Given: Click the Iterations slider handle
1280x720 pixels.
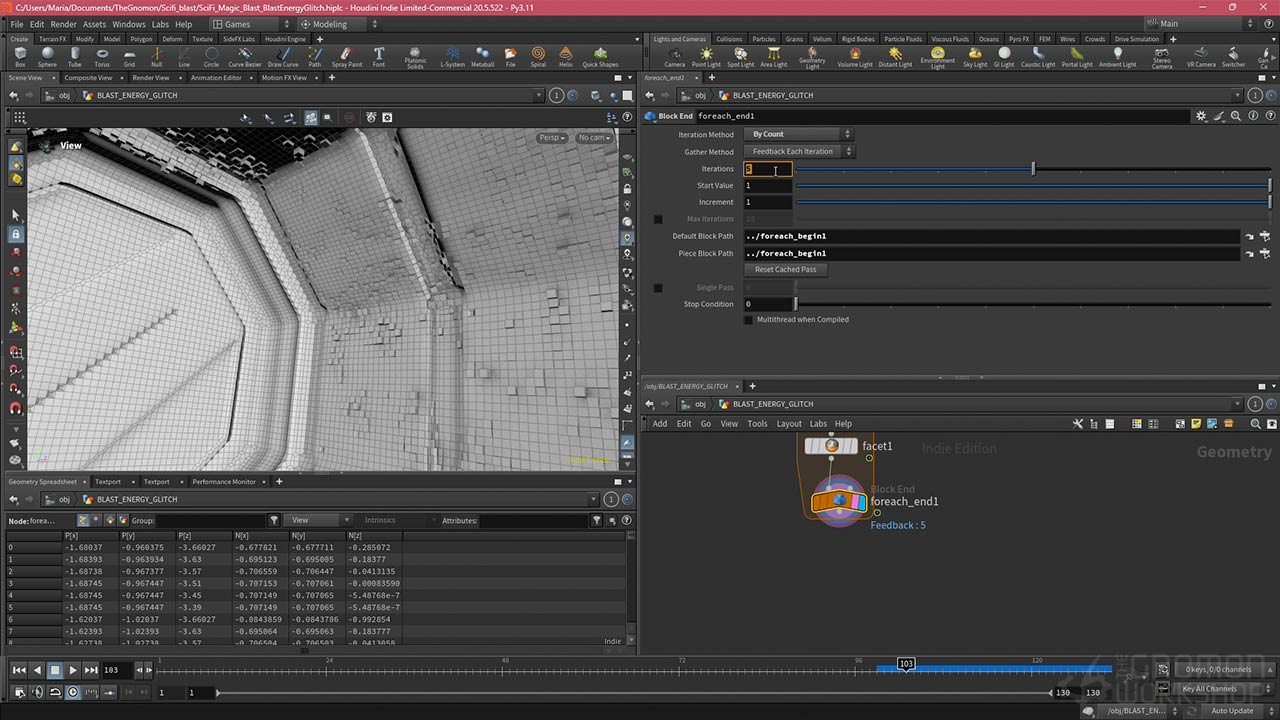Looking at the screenshot, I should (x=1033, y=169).
